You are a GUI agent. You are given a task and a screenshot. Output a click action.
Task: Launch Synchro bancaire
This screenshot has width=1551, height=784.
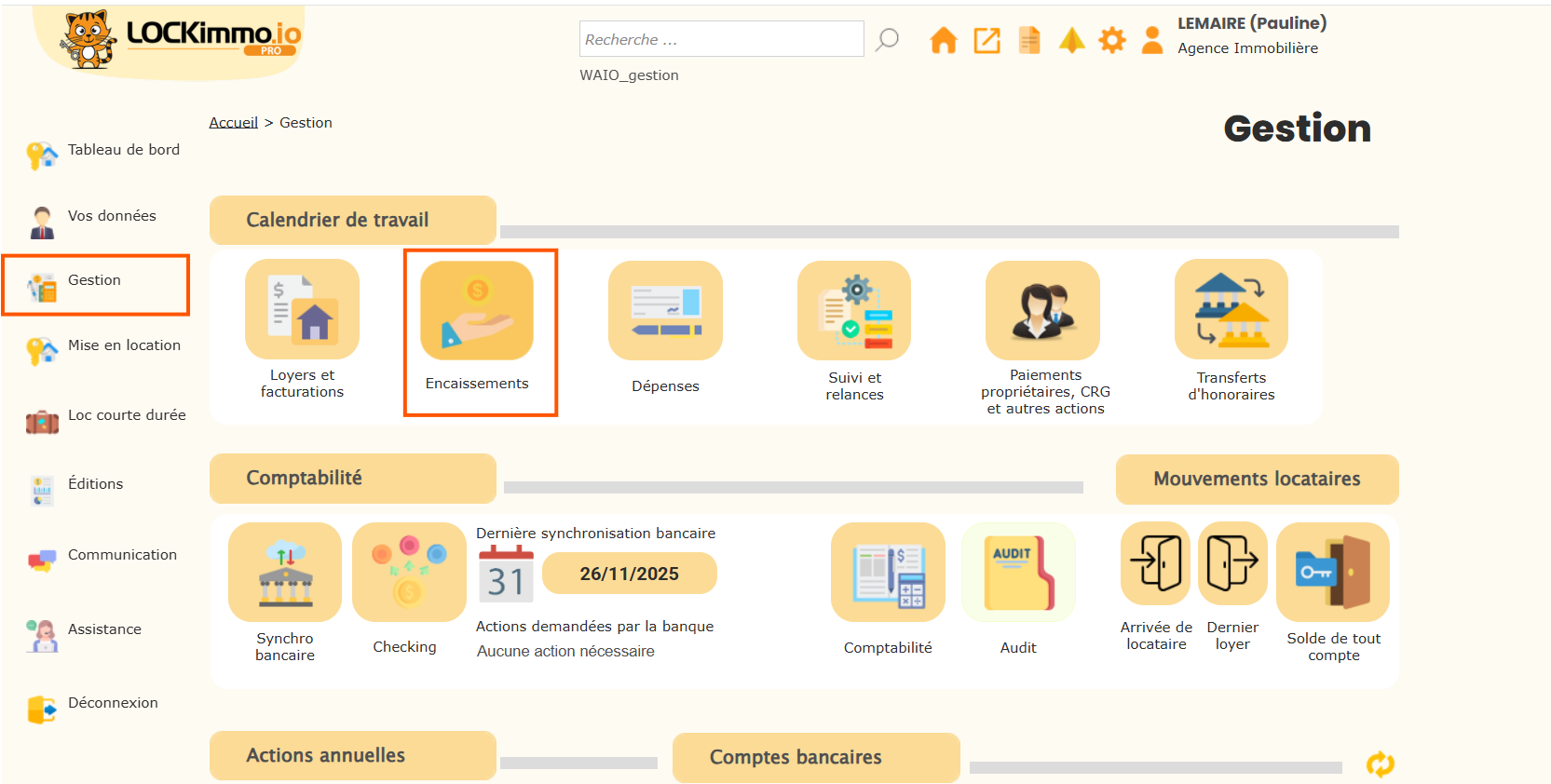[x=285, y=573]
